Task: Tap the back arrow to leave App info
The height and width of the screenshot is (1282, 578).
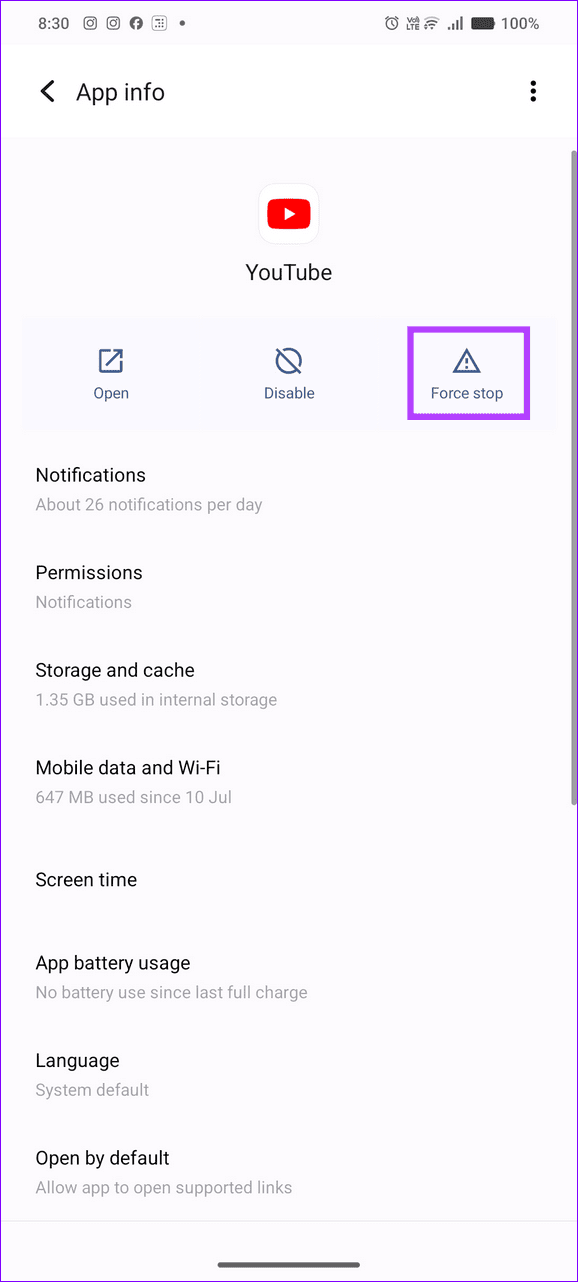Action: [47, 91]
